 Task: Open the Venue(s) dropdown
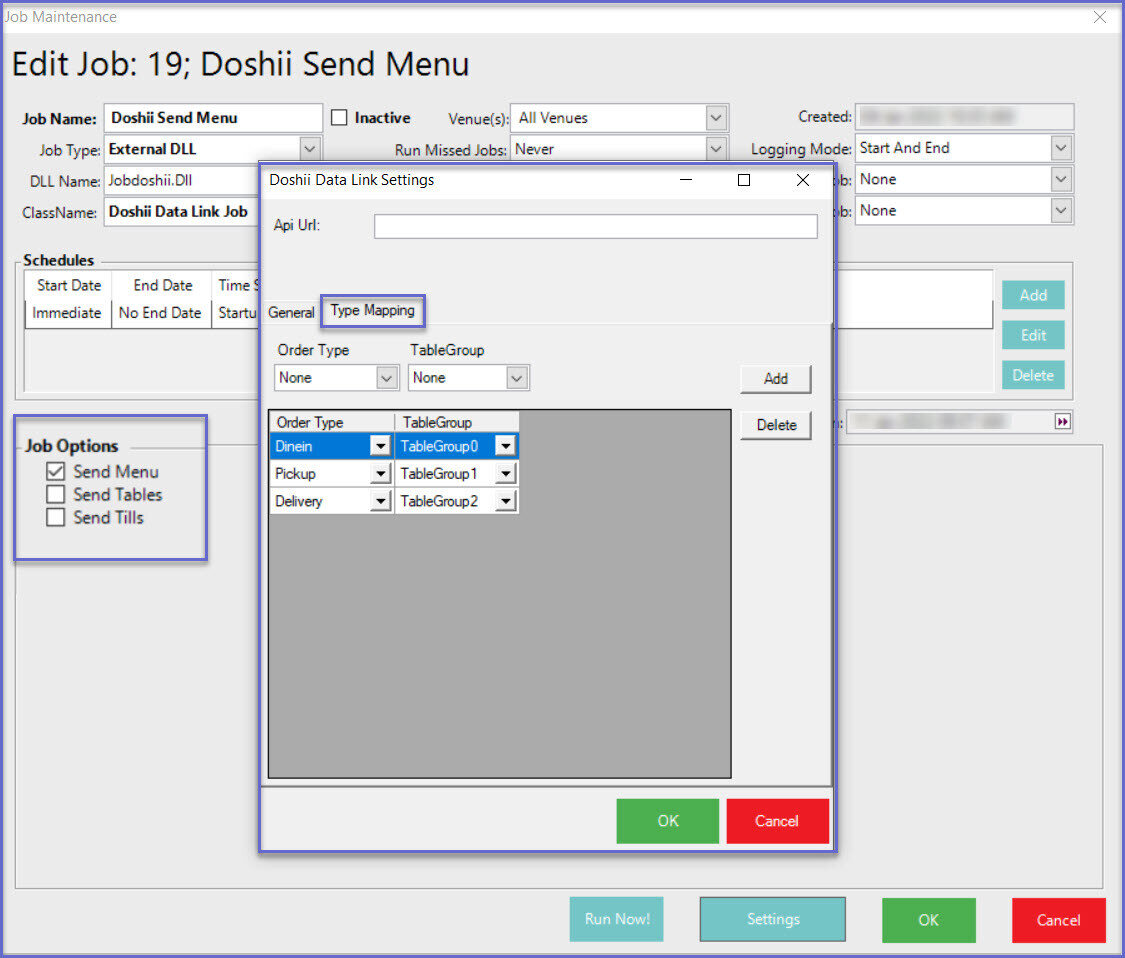[x=716, y=118]
